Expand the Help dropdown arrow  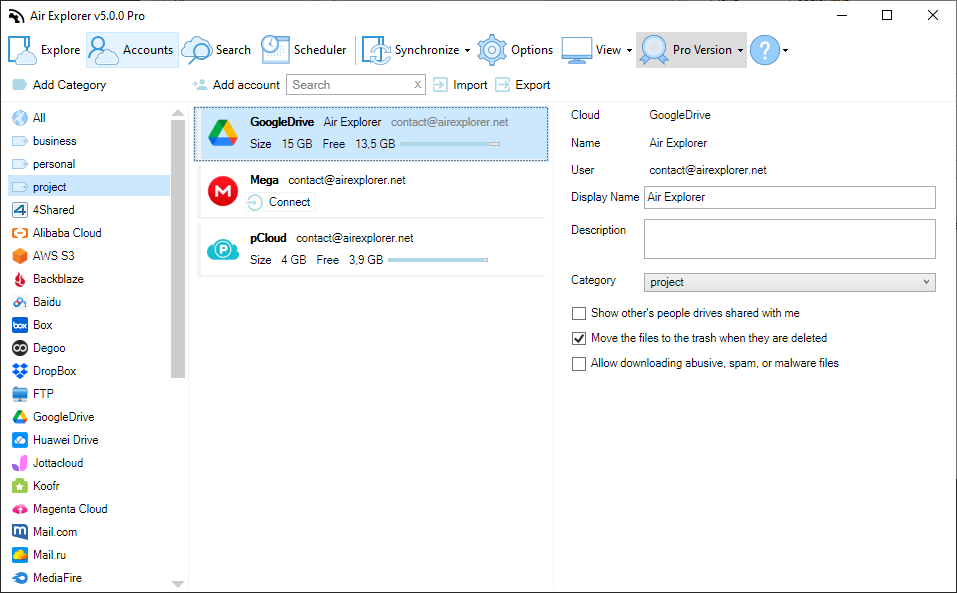coord(785,51)
